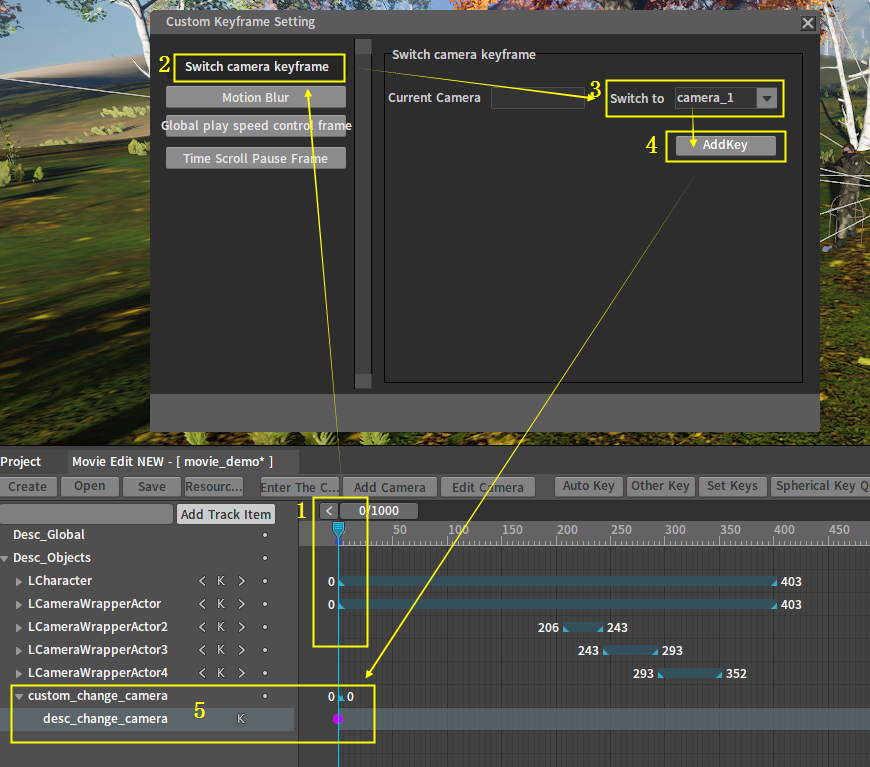The image size is (870, 767).
Task: Open the Switch to camera dropdown
Action: tap(766, 98)
